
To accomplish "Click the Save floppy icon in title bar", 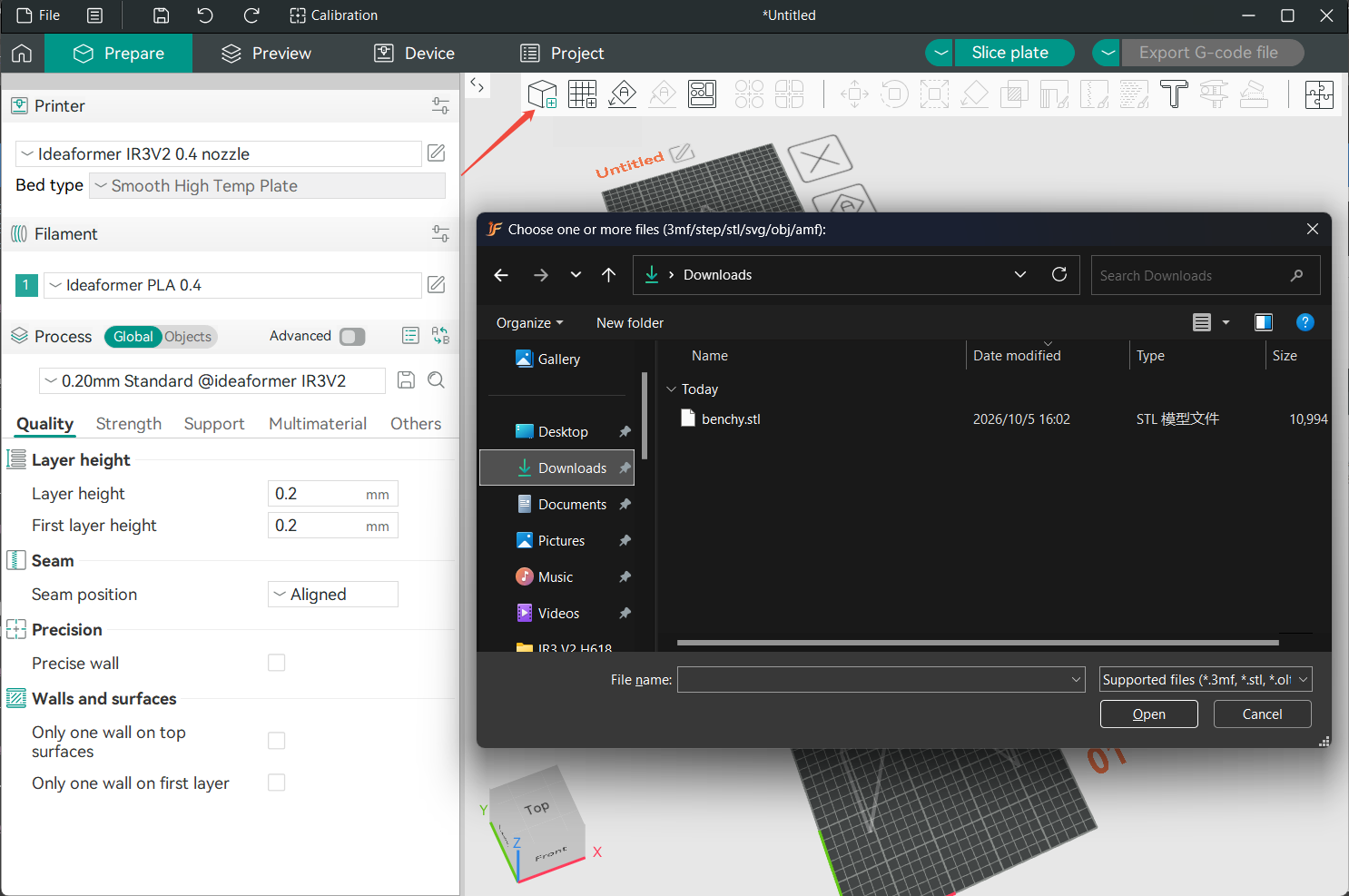I will click(x=161, y=15).
